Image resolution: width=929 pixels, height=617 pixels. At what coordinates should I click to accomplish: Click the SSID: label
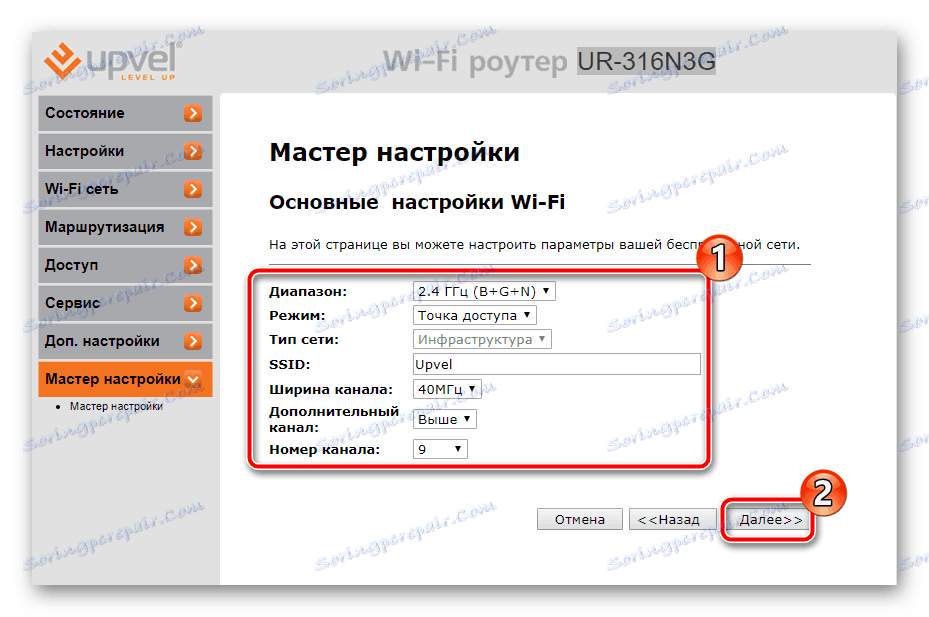[x=290, y=365]
